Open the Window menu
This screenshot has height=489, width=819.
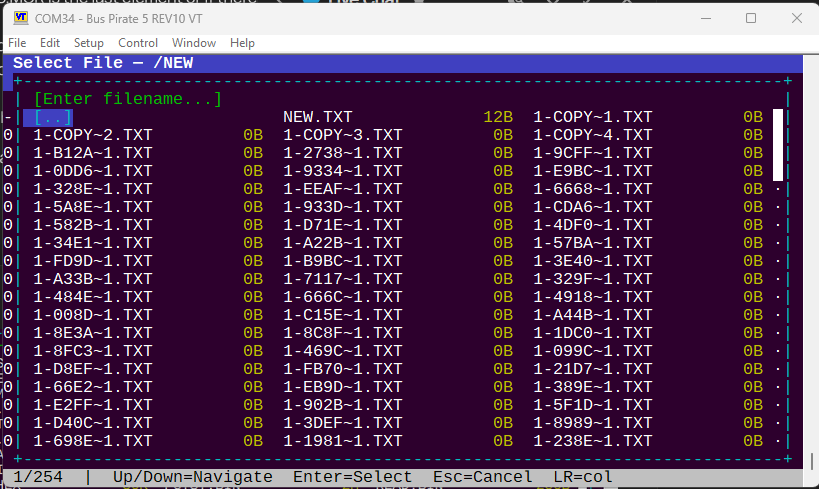click(194, 43)
